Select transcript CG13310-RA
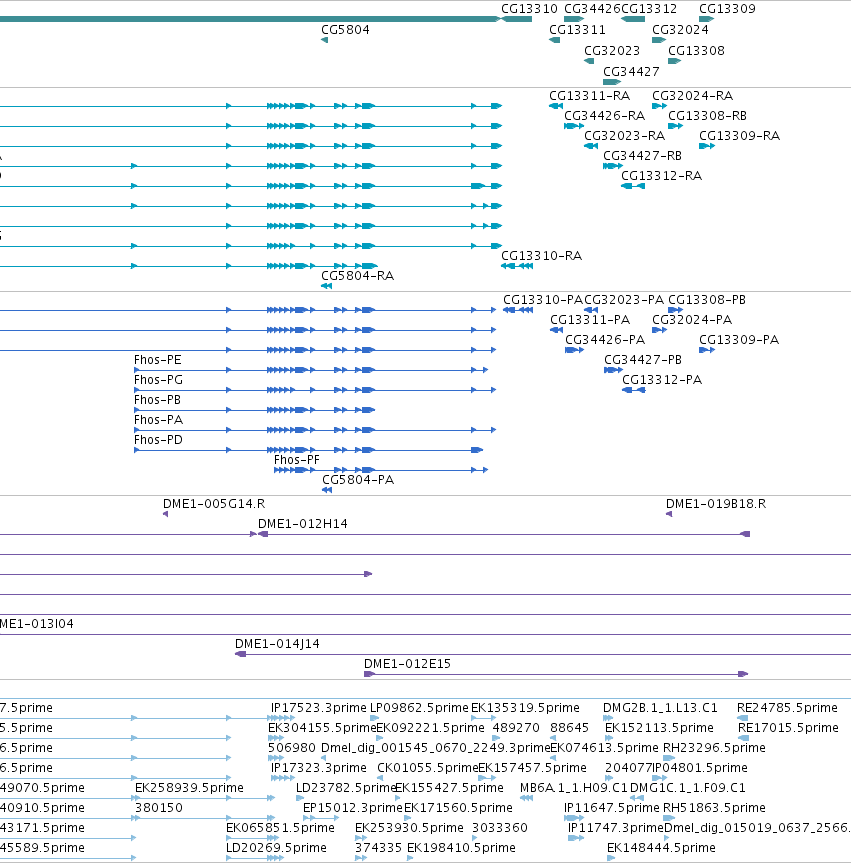This screenshot has width=851, height=863. [x=541, y=255]
